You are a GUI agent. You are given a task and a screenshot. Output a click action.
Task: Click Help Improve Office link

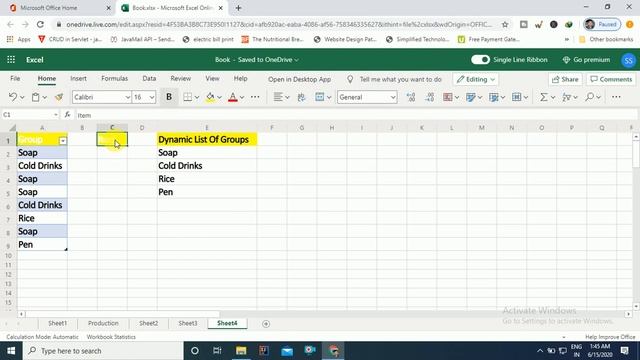tap(610, 337)
